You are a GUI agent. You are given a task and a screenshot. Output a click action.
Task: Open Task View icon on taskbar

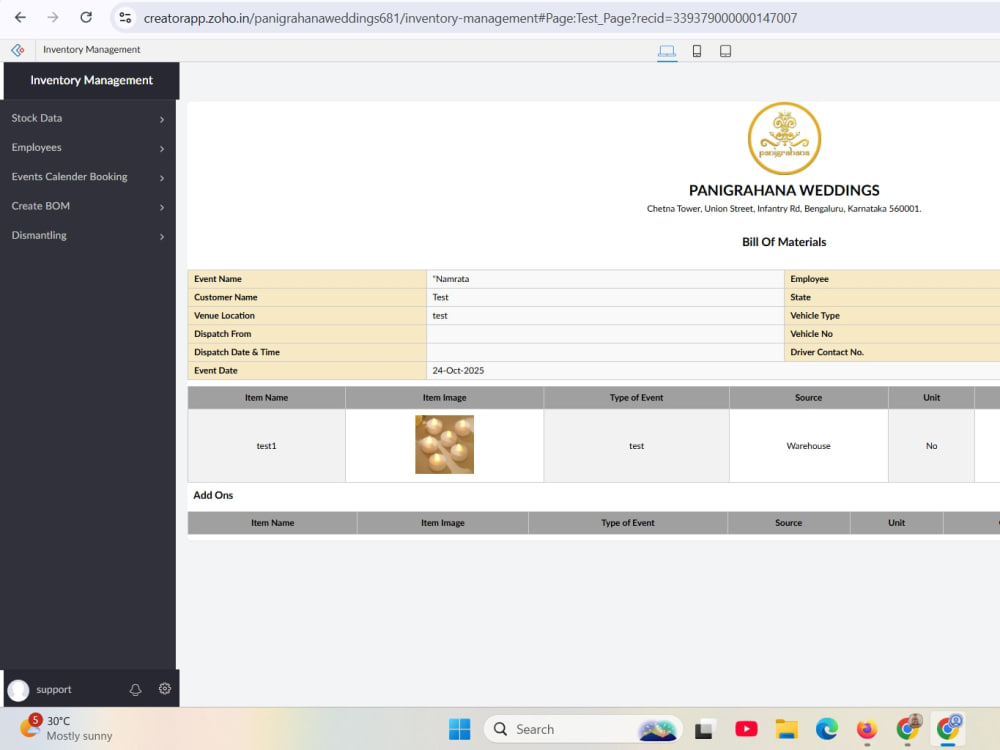(x=705, y=728)
